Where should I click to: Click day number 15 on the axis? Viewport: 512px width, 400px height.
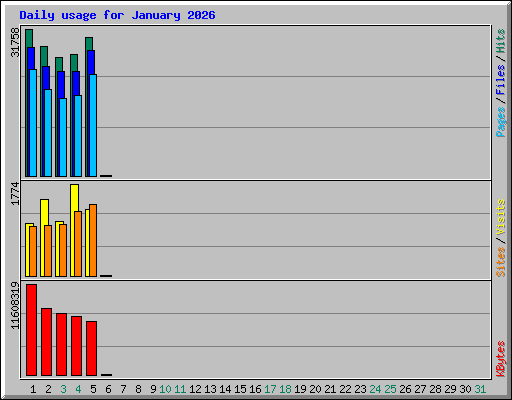240,389
